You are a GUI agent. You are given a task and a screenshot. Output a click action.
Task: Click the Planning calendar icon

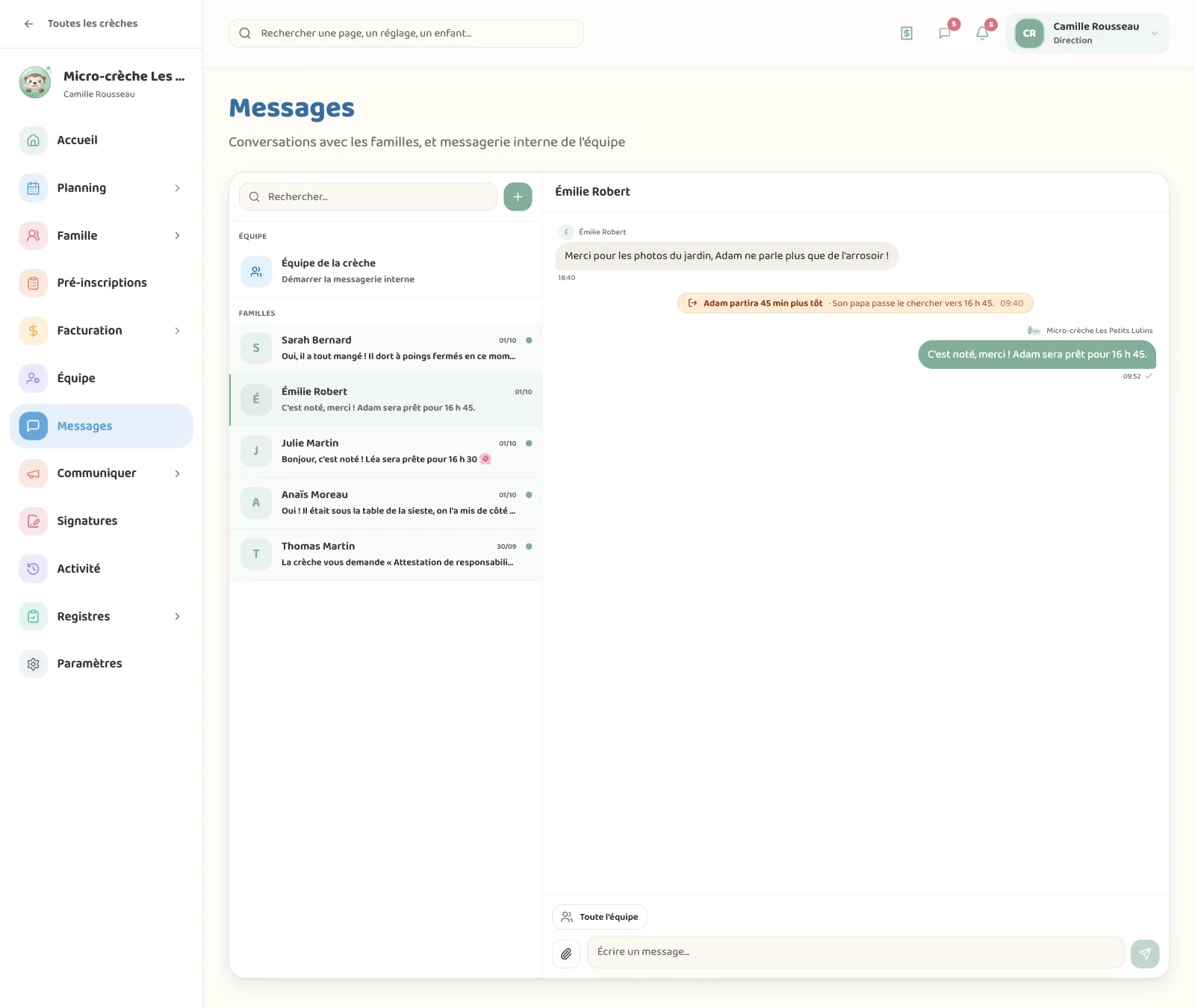coord(33,188)
